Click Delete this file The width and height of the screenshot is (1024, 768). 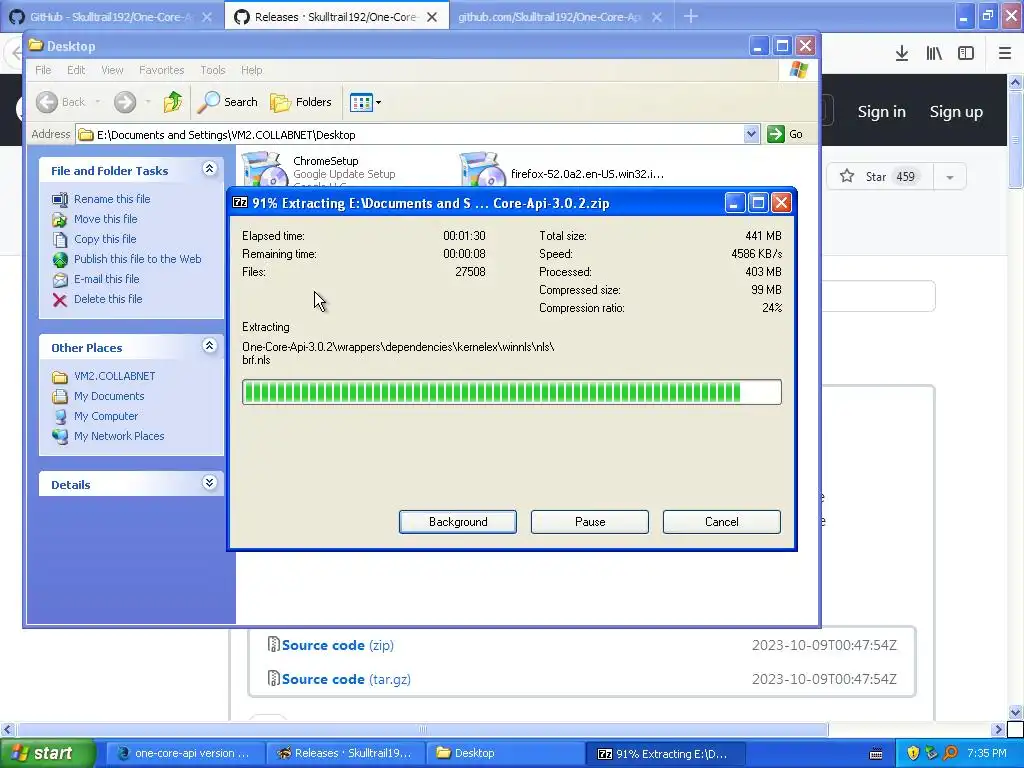pyautogui.click(x=108, y=299)
